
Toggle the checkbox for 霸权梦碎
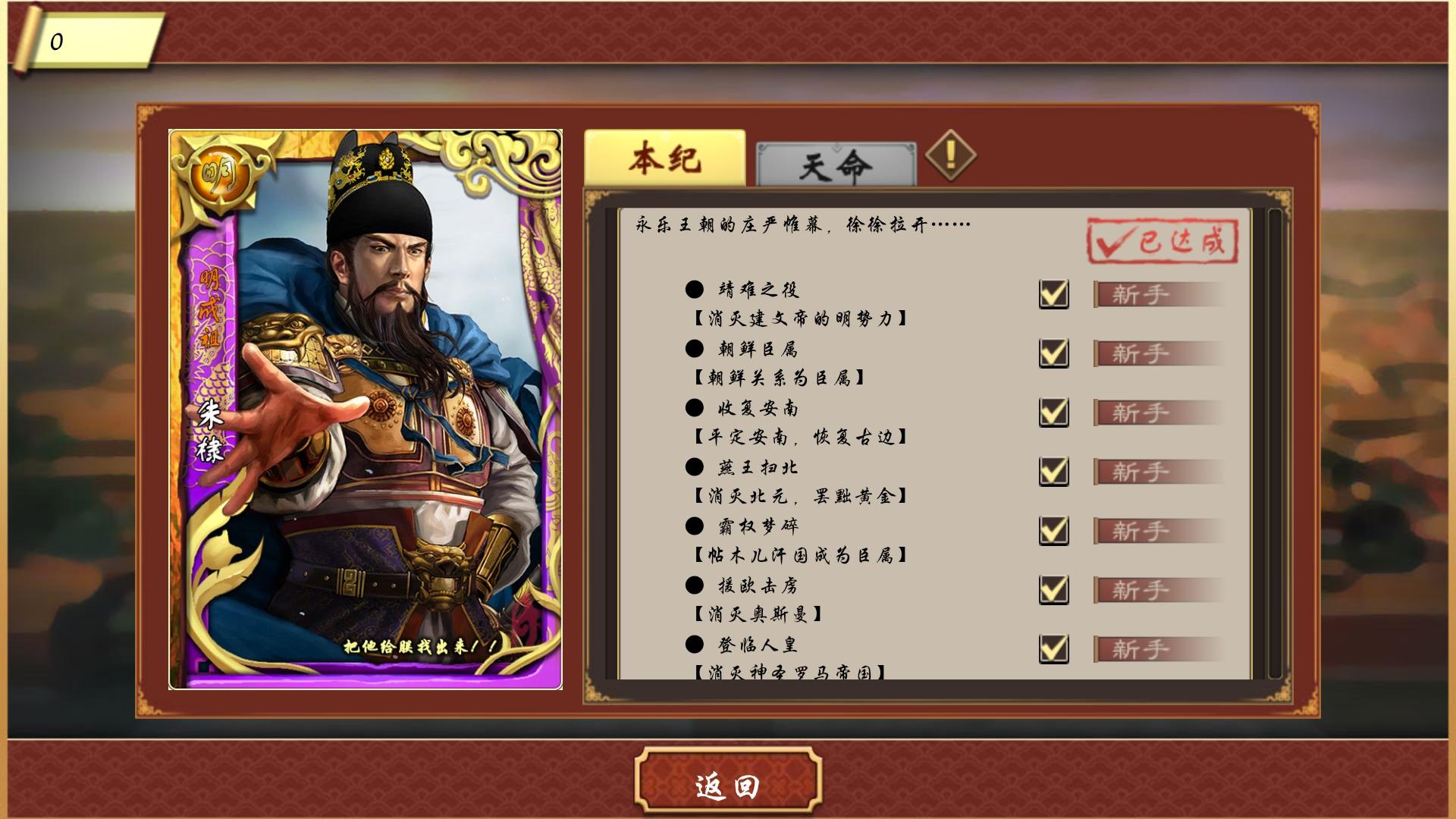tap(1053, 531)
